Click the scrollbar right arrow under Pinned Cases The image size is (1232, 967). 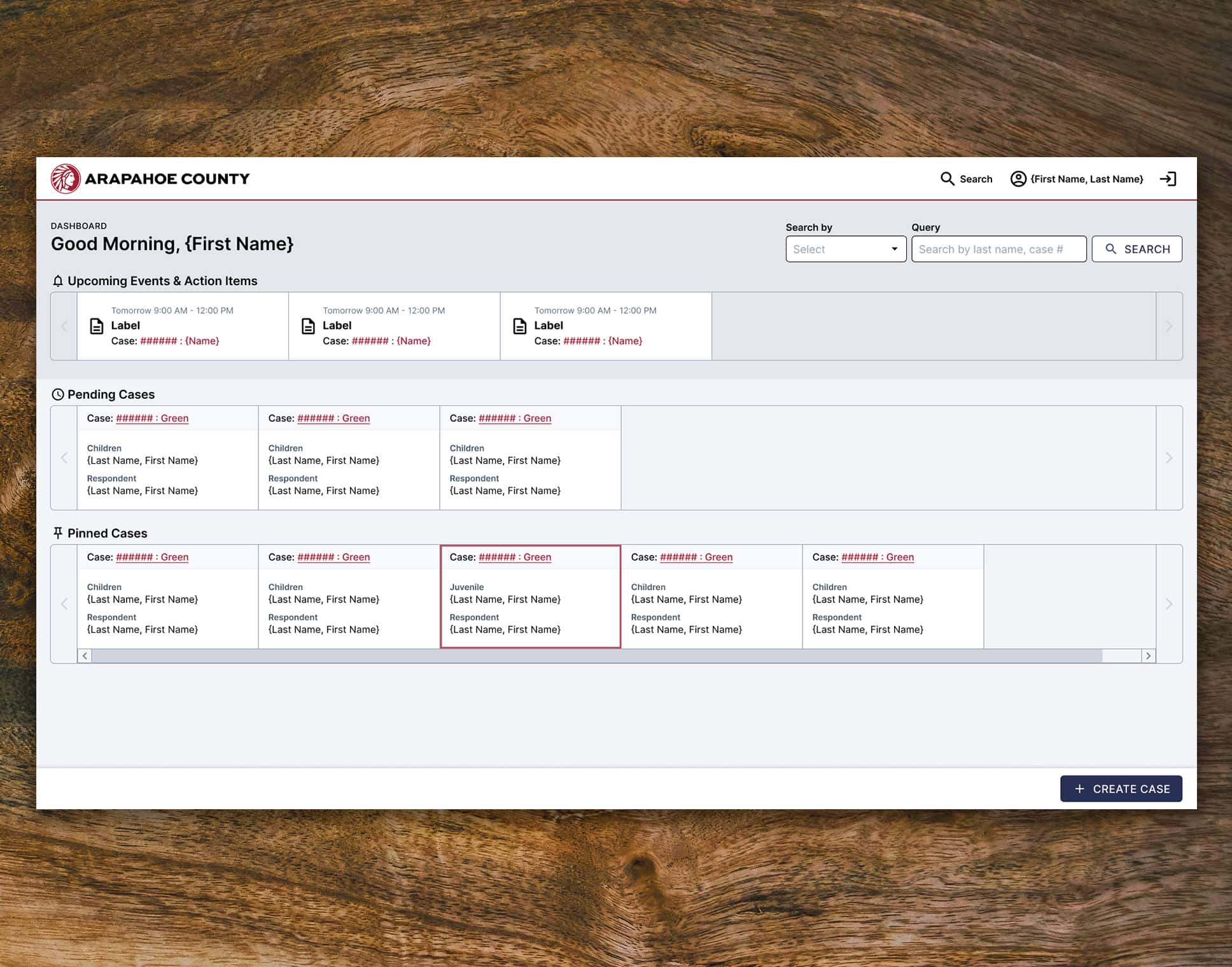(1148, 656)
